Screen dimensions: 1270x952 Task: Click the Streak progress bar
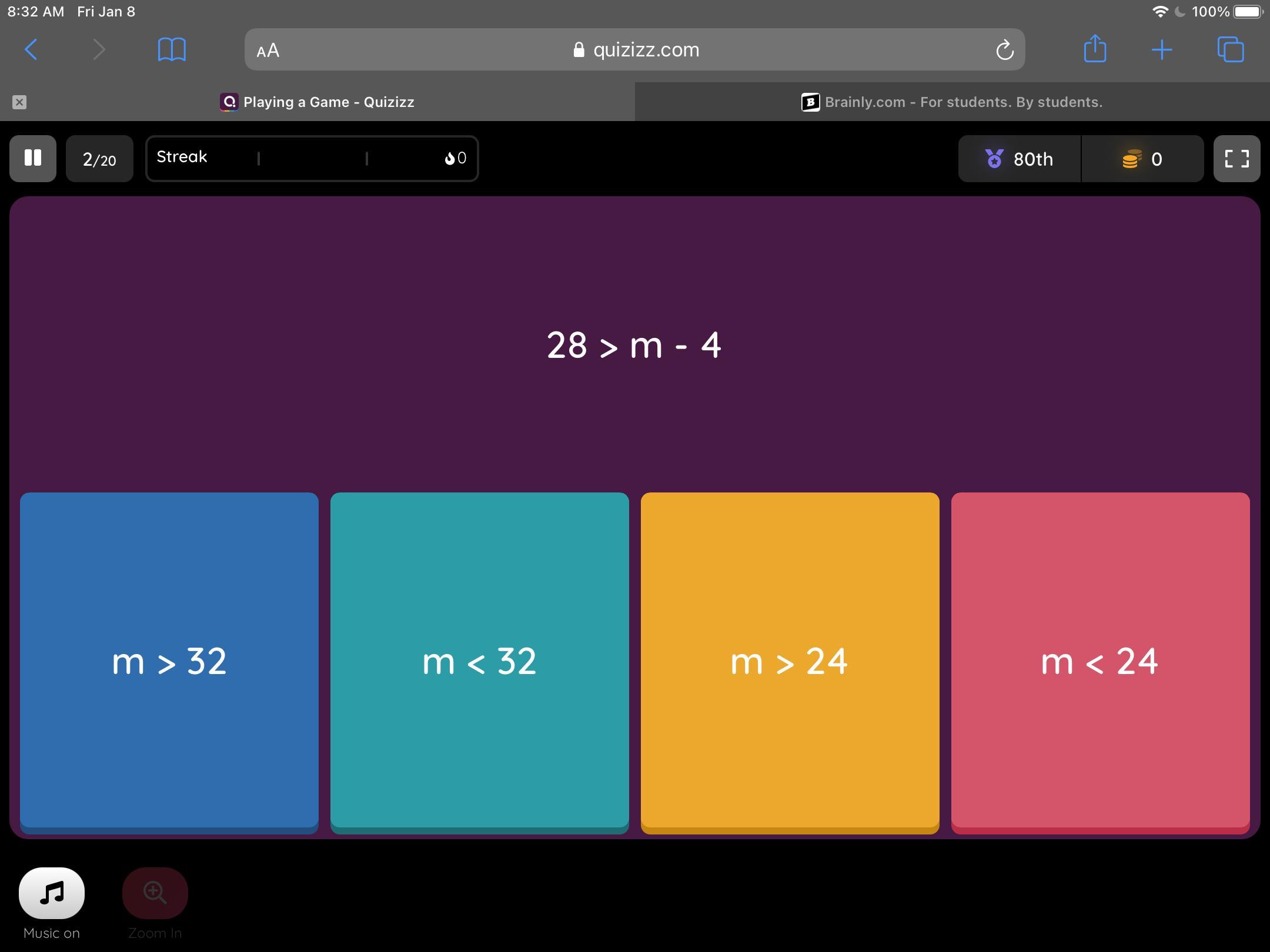[x=312, y=158]
